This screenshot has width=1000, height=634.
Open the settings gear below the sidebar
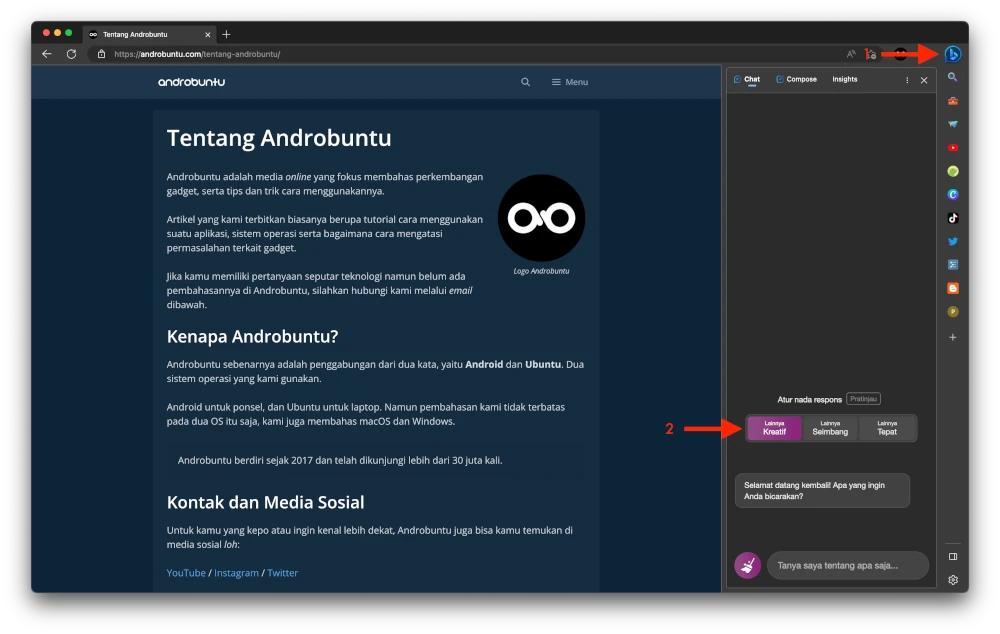(x=951, y=579)
